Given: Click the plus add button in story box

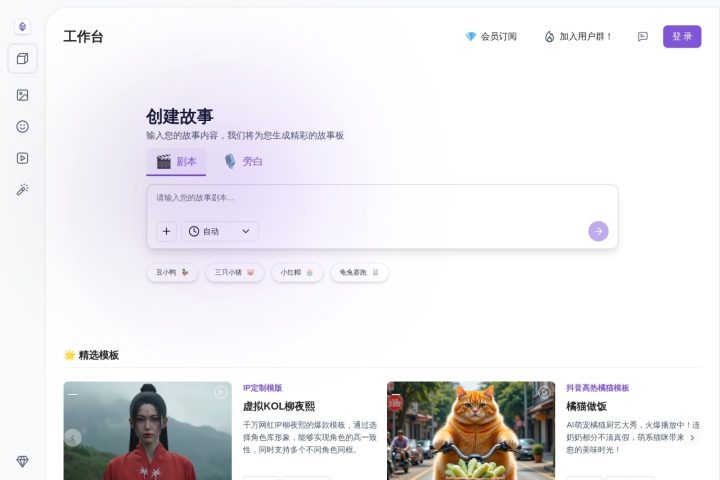Looking at the screenshot, I should [166, 232].
